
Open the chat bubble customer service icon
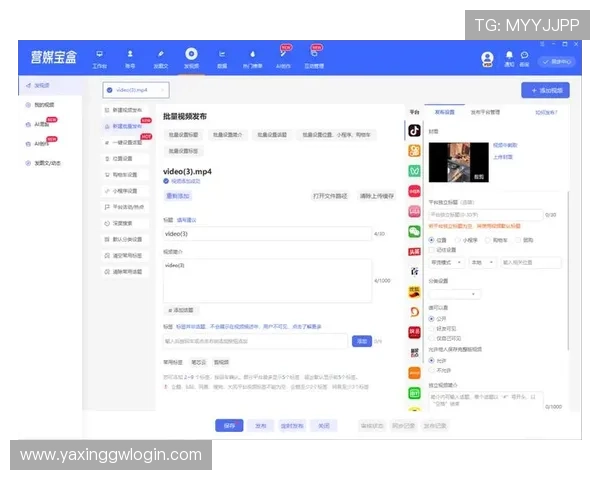[524, 55]
